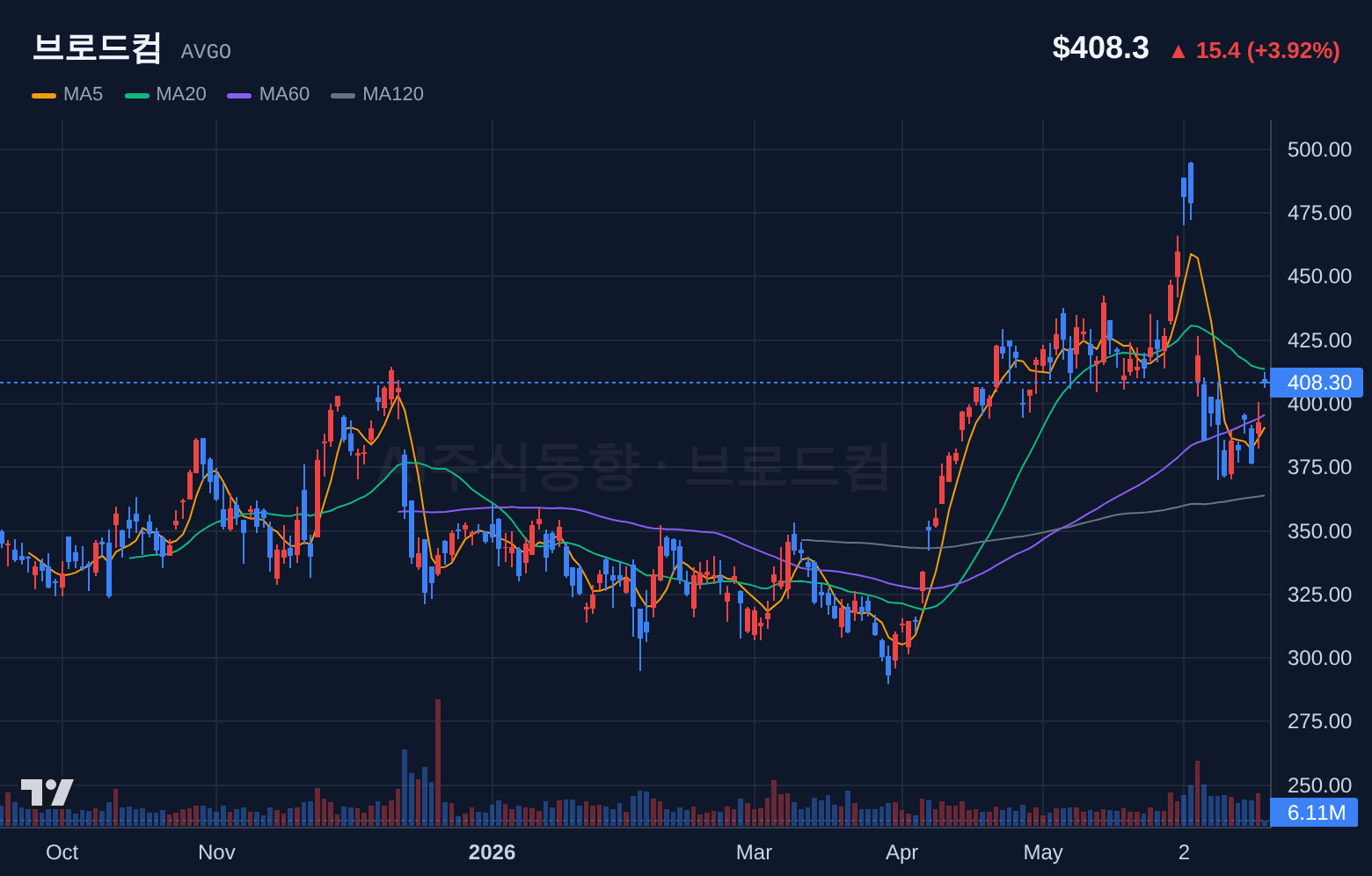This screenshot has height=876, width=1372.
Task: Click the Nov time axis label
Action: (216, 852)
